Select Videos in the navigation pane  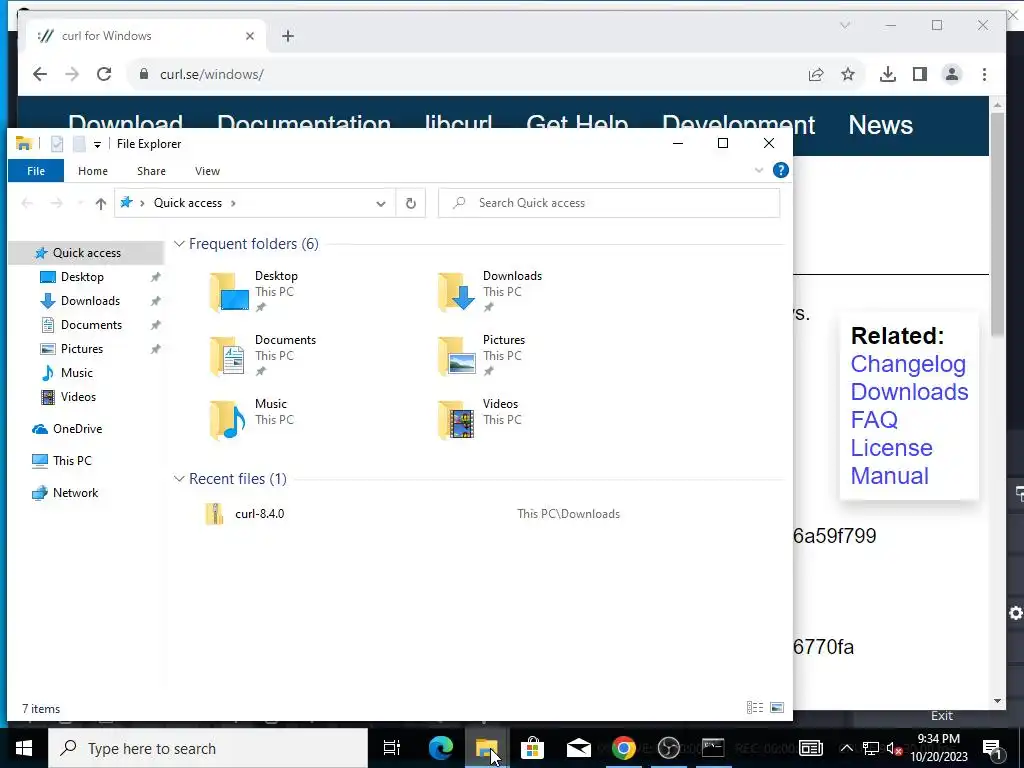pos(78,397)
